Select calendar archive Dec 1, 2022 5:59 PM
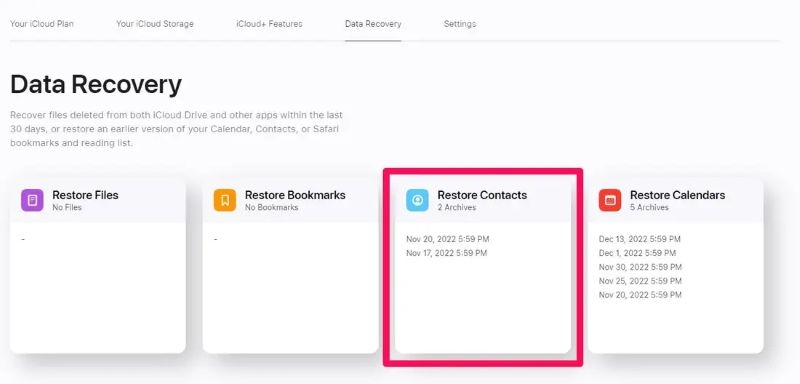800x384 pixels. (x=638, y=253)
